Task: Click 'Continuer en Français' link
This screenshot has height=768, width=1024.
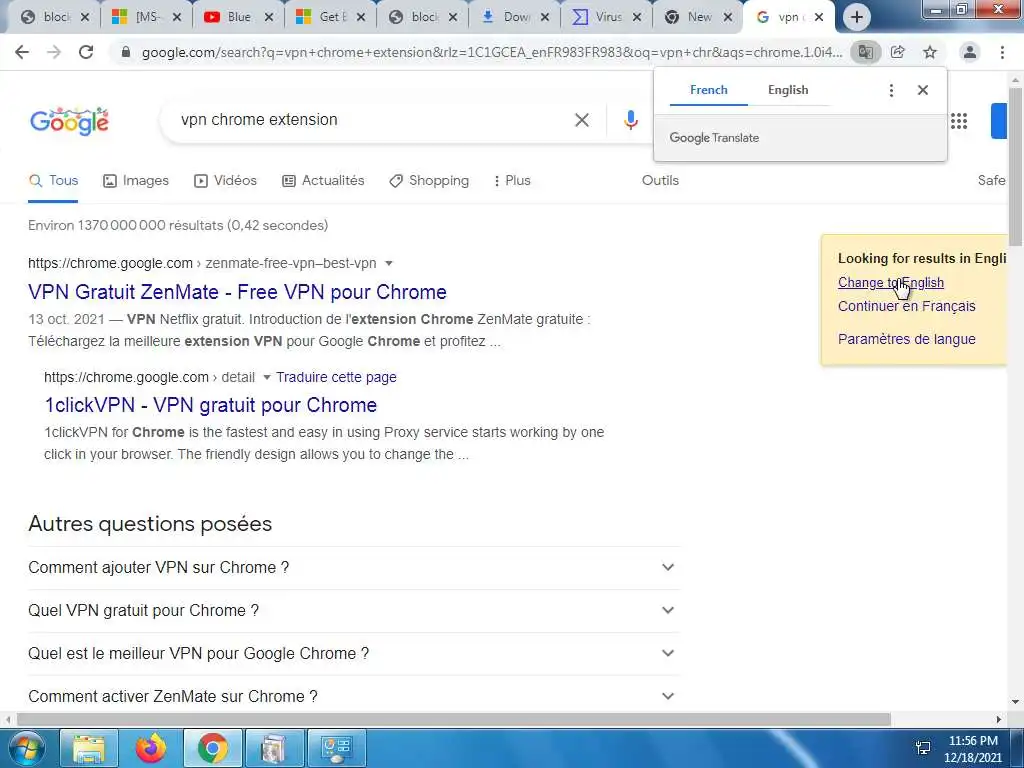Action: click(x=906, y=306)
